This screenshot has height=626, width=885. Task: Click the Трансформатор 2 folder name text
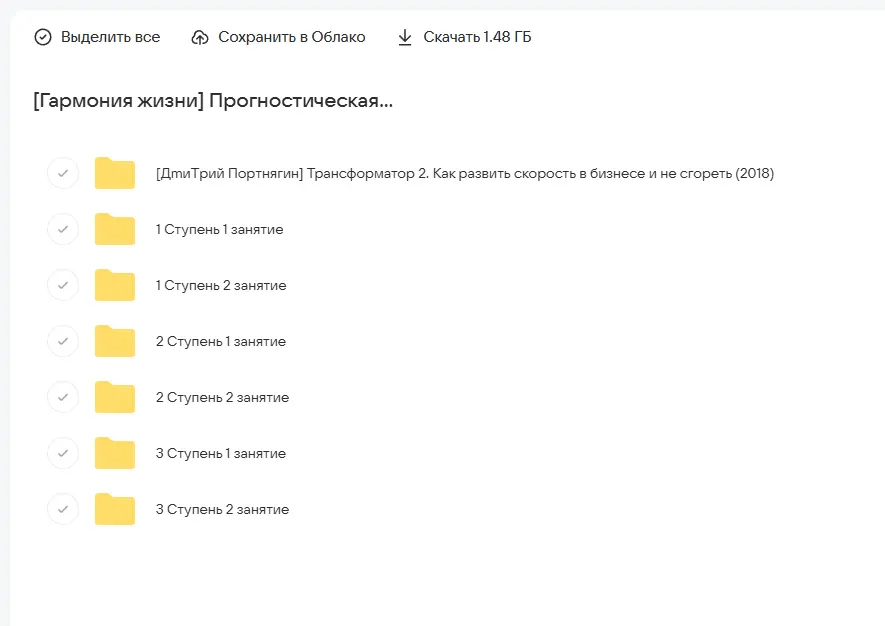(x=465, y=173)
